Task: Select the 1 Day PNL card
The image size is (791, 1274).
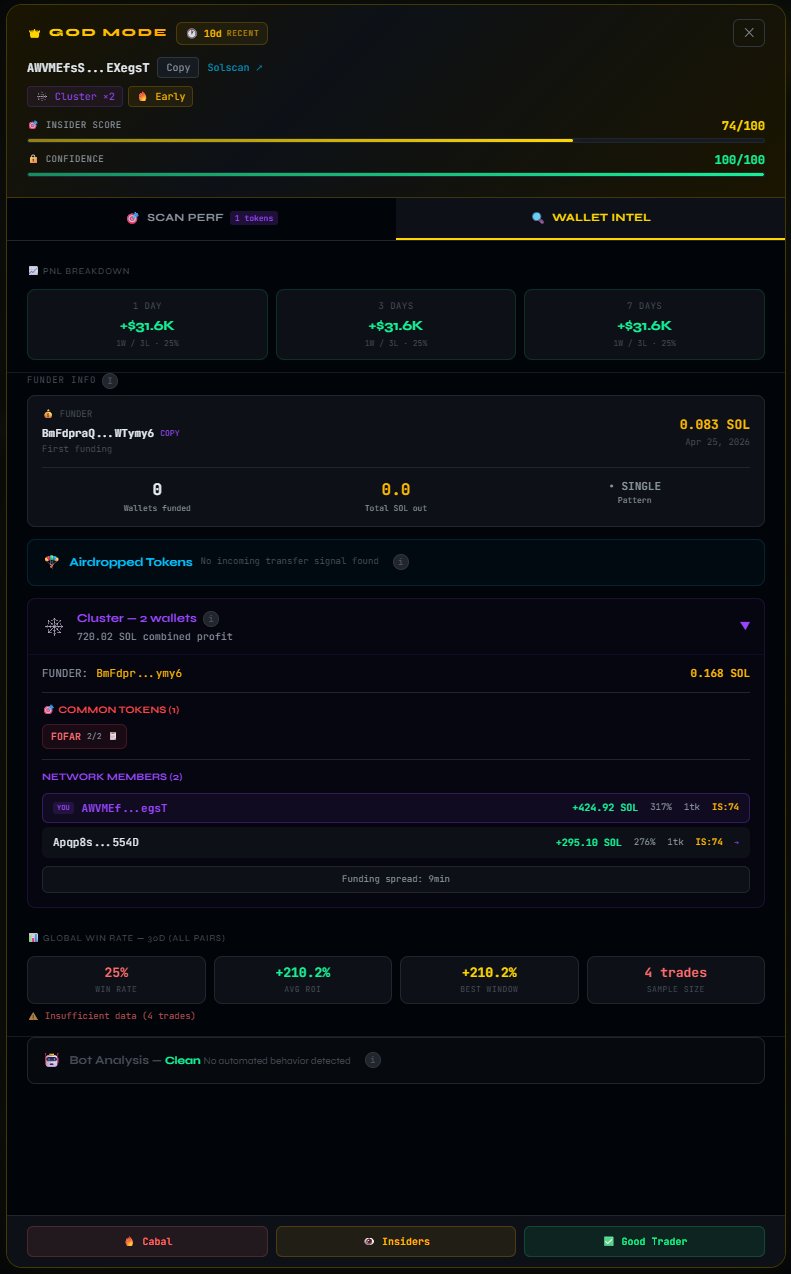Action: pyautogui.click(x=147, y=324)
